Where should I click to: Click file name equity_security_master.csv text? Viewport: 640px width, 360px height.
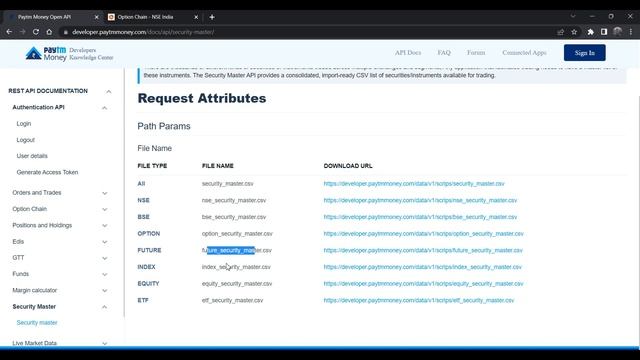237,284
